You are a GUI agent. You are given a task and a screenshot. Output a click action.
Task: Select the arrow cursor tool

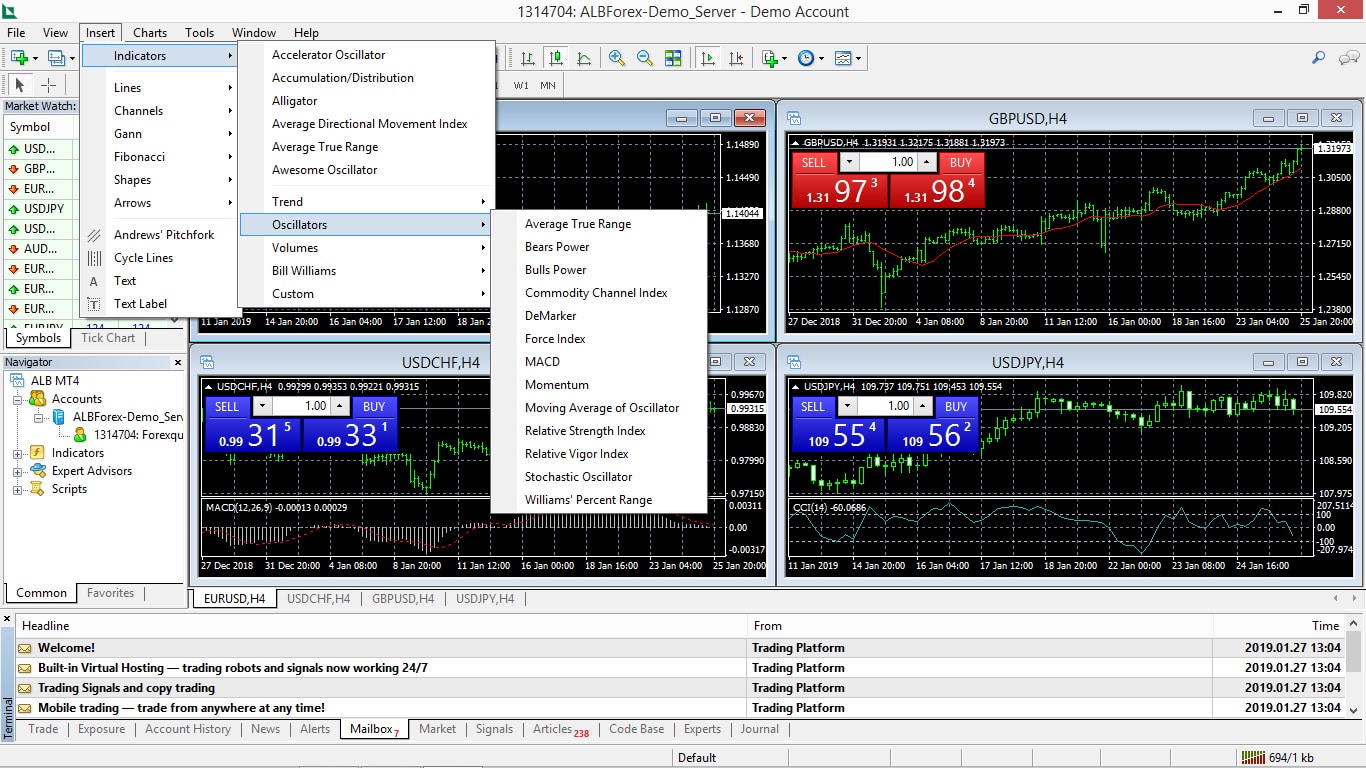(x=20, y=85)
